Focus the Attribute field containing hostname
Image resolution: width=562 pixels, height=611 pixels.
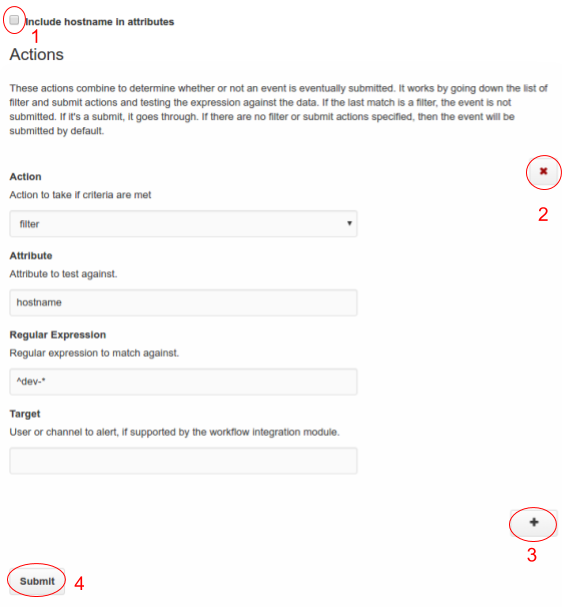(x=183, y=303)
